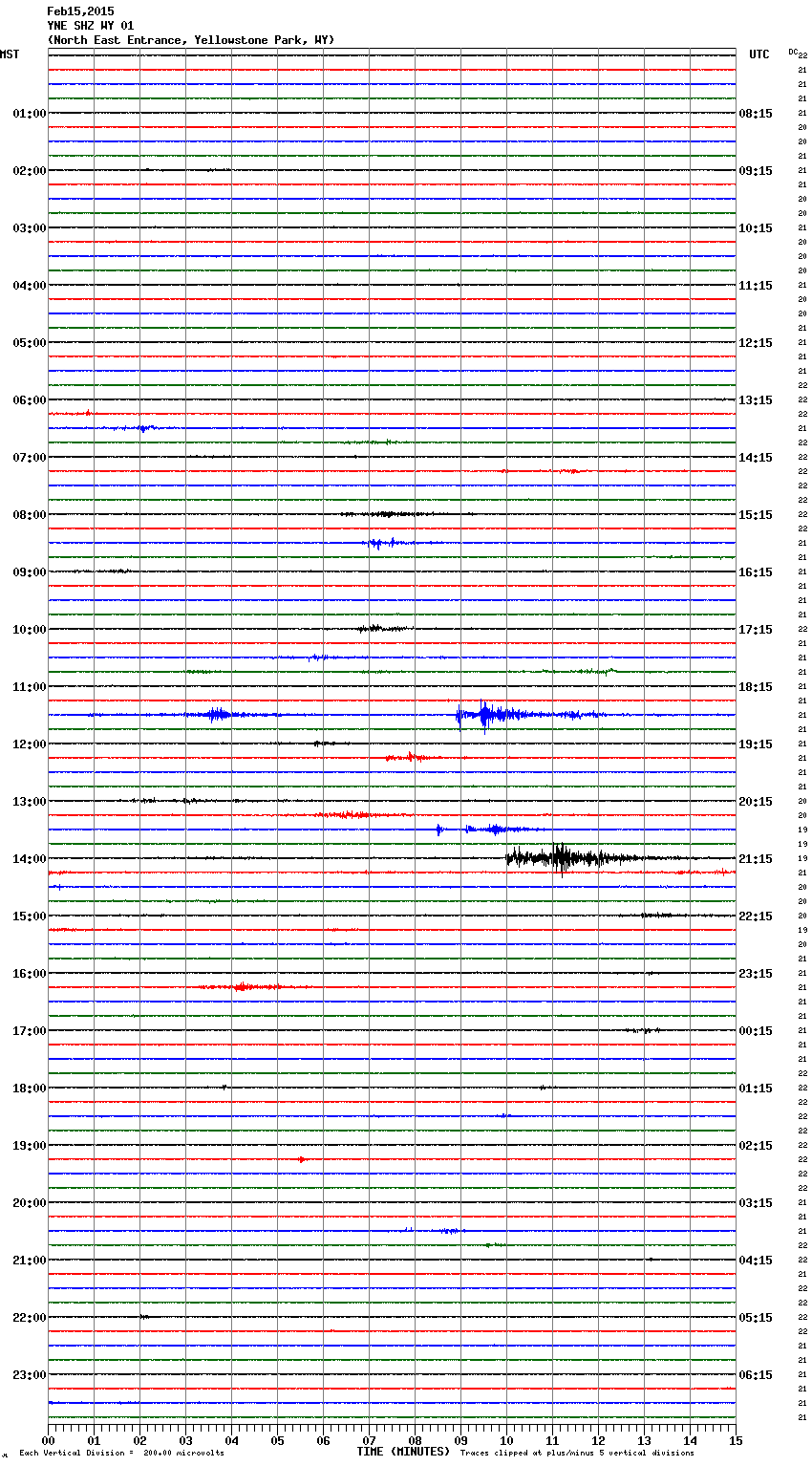Click the 13:15 UTC time label
Image resolution: width=812 pixels, height=1466 pixels.
pos(756,400)
